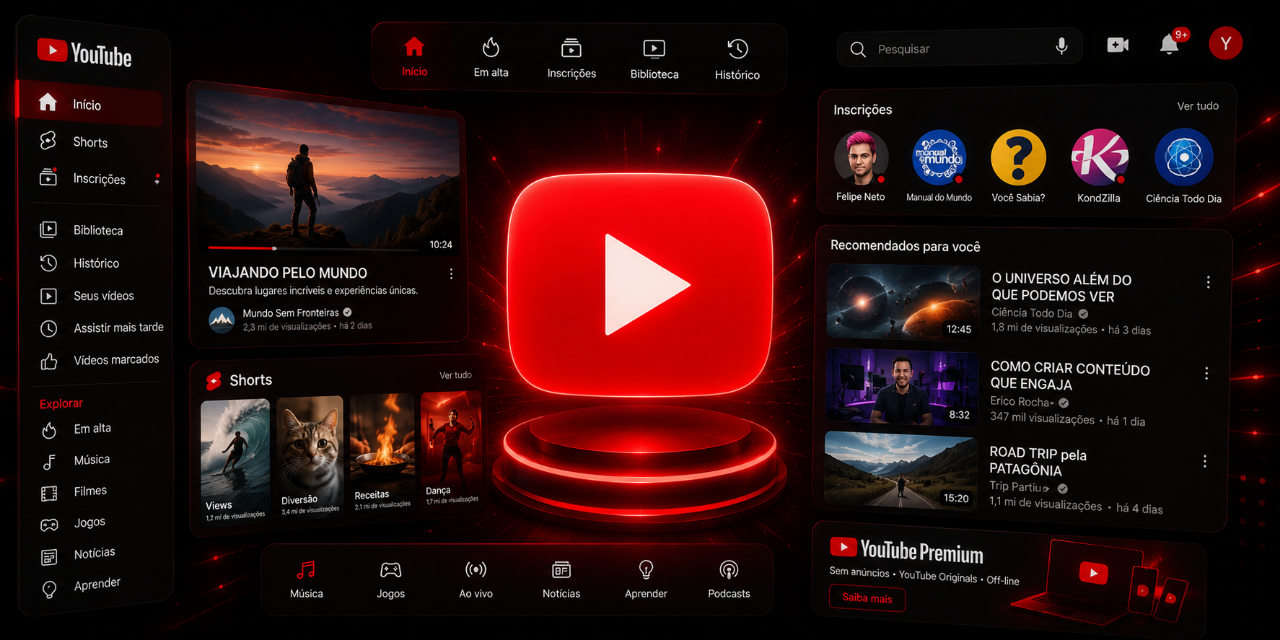Viewport: 1280px width, 640px height.
Task: Select the Inscrições tab in top bar
Action: tap(571, 58)
